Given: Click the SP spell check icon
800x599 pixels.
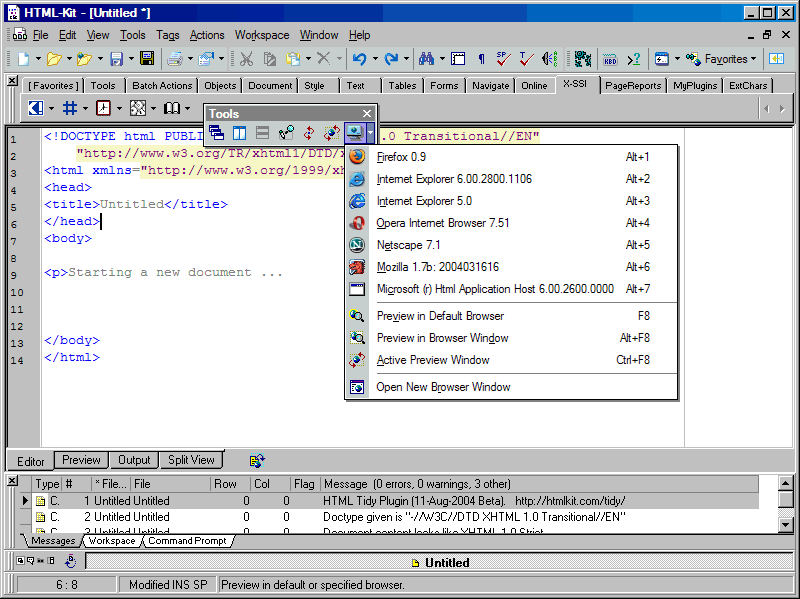Looking at the screenshot, I should click(x=503, y=59).
